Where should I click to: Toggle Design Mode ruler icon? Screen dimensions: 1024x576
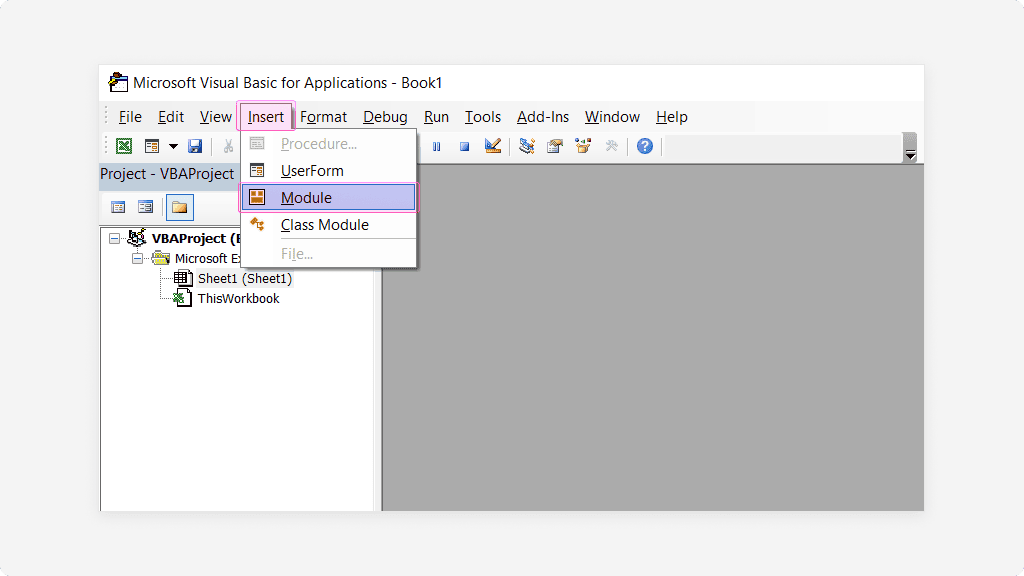tap(493, 146)
